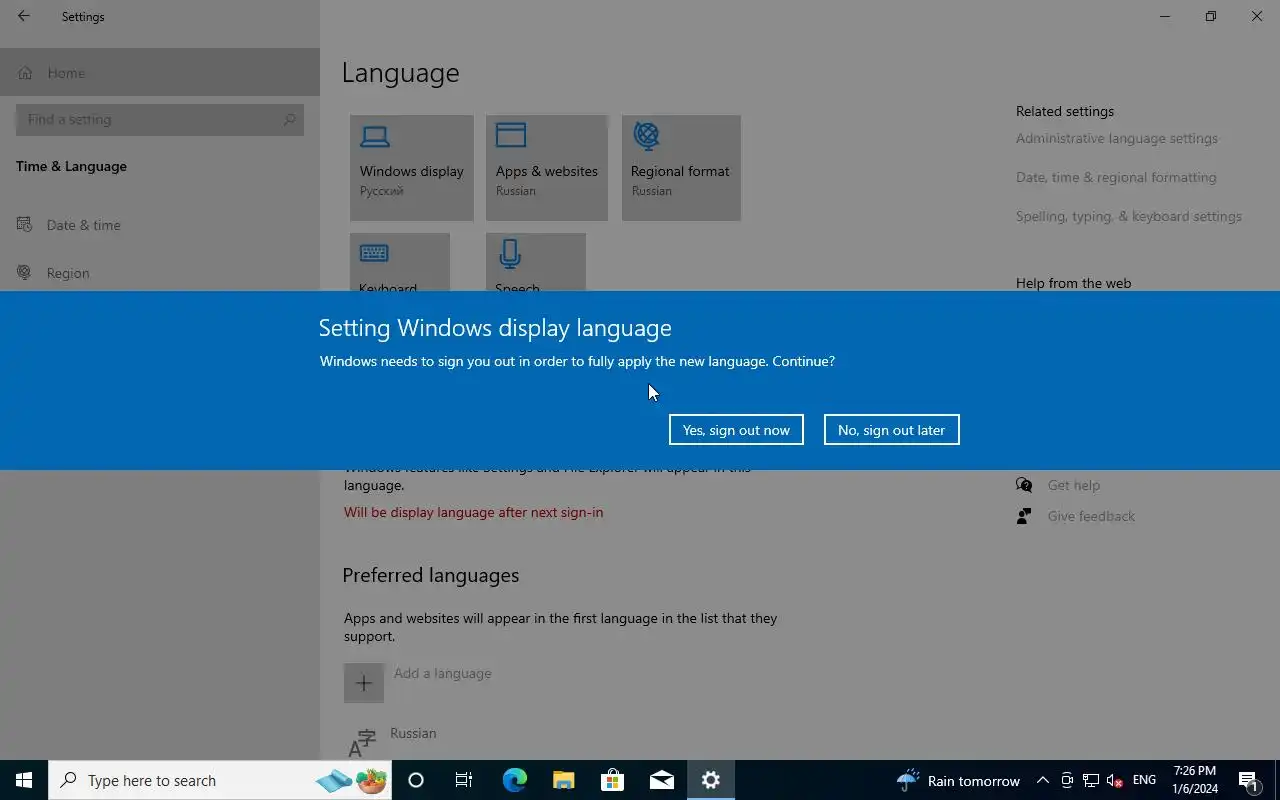Click the taskbar Type here to search box
The width and height of the screenshot is (1280, 800).
coord(222,780)
